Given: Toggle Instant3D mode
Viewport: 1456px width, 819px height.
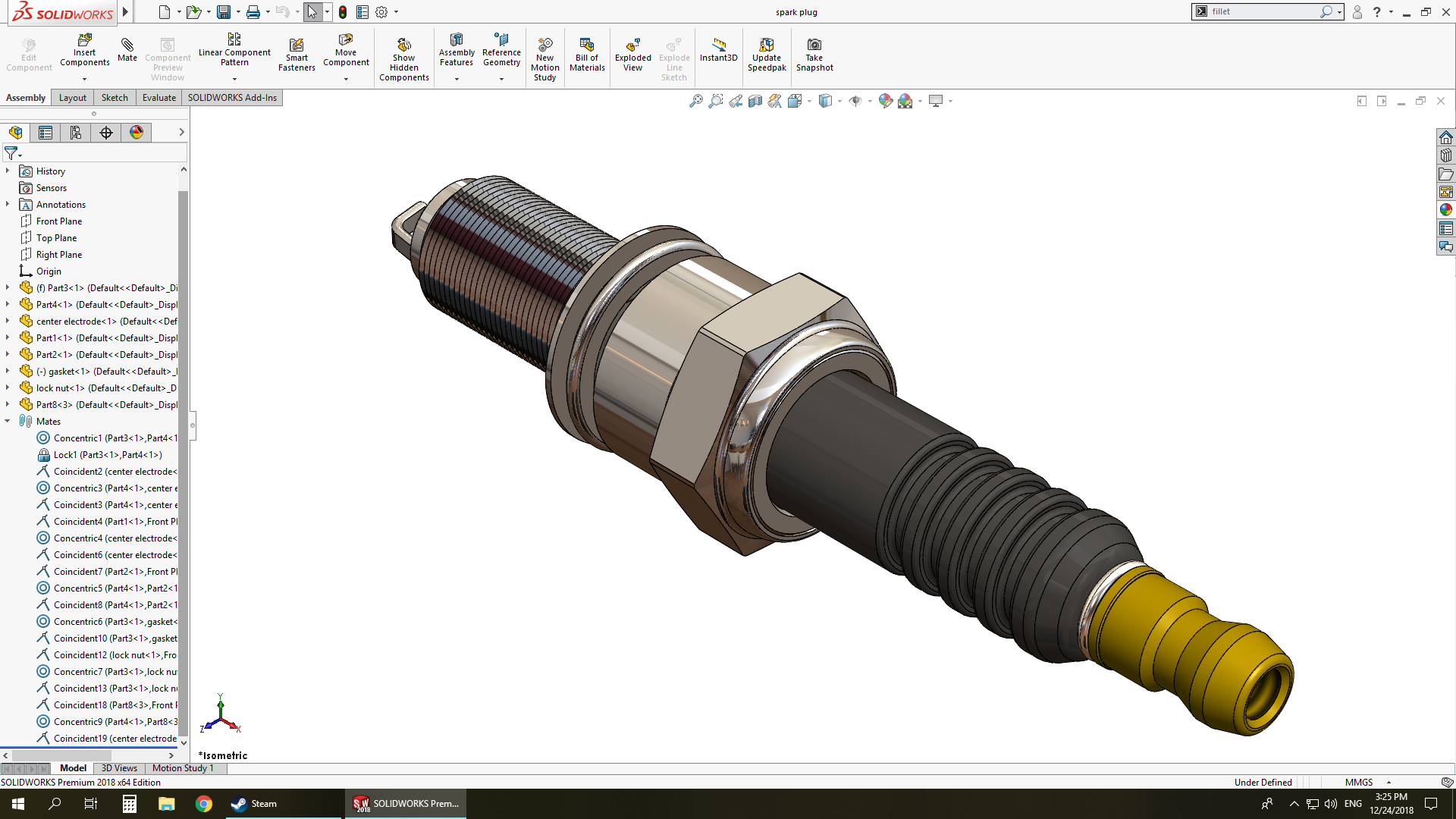Looking at the screenshot, I should coord(718,50).
